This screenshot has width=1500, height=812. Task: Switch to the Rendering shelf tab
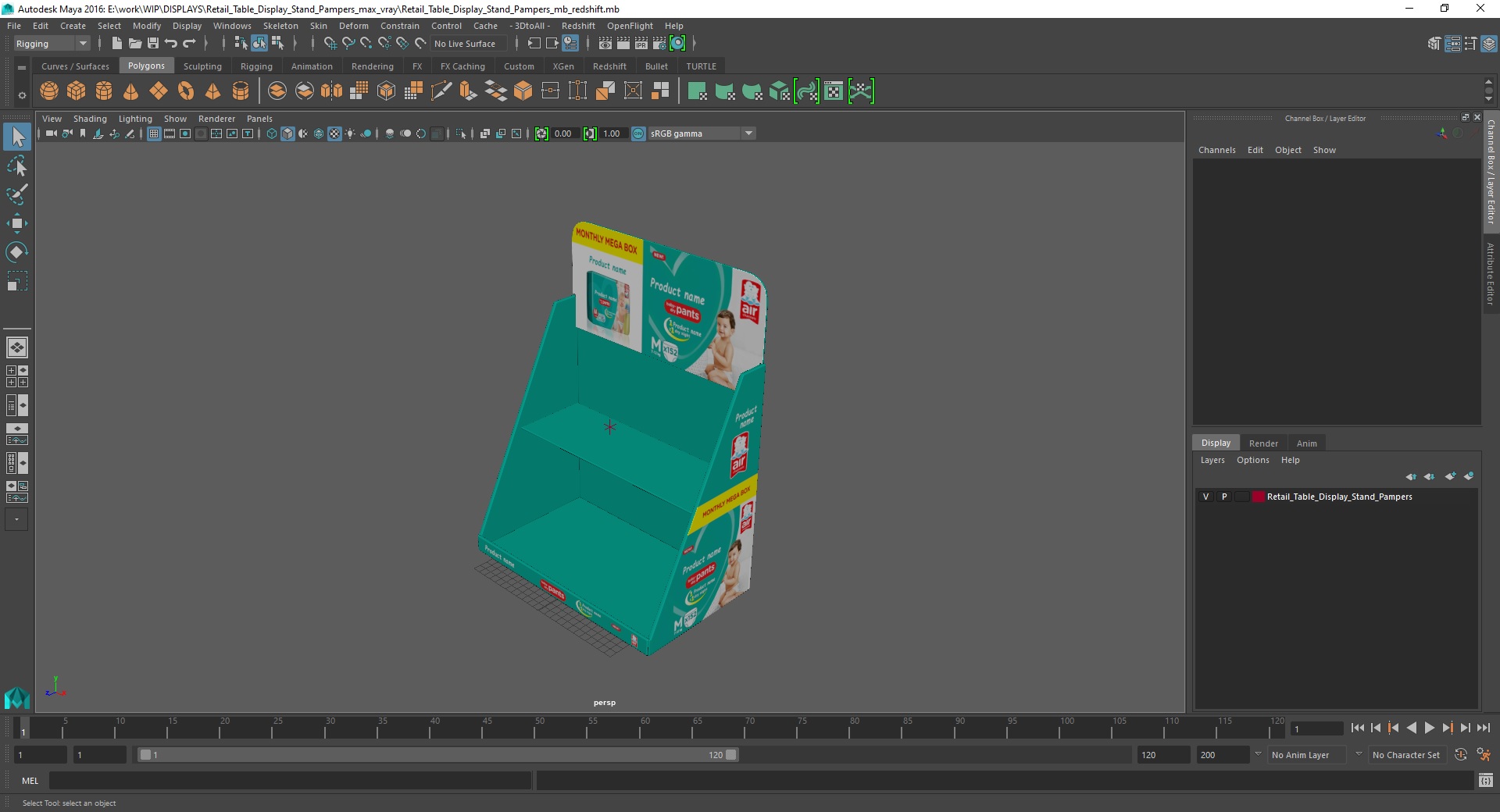tap(373, 66)
